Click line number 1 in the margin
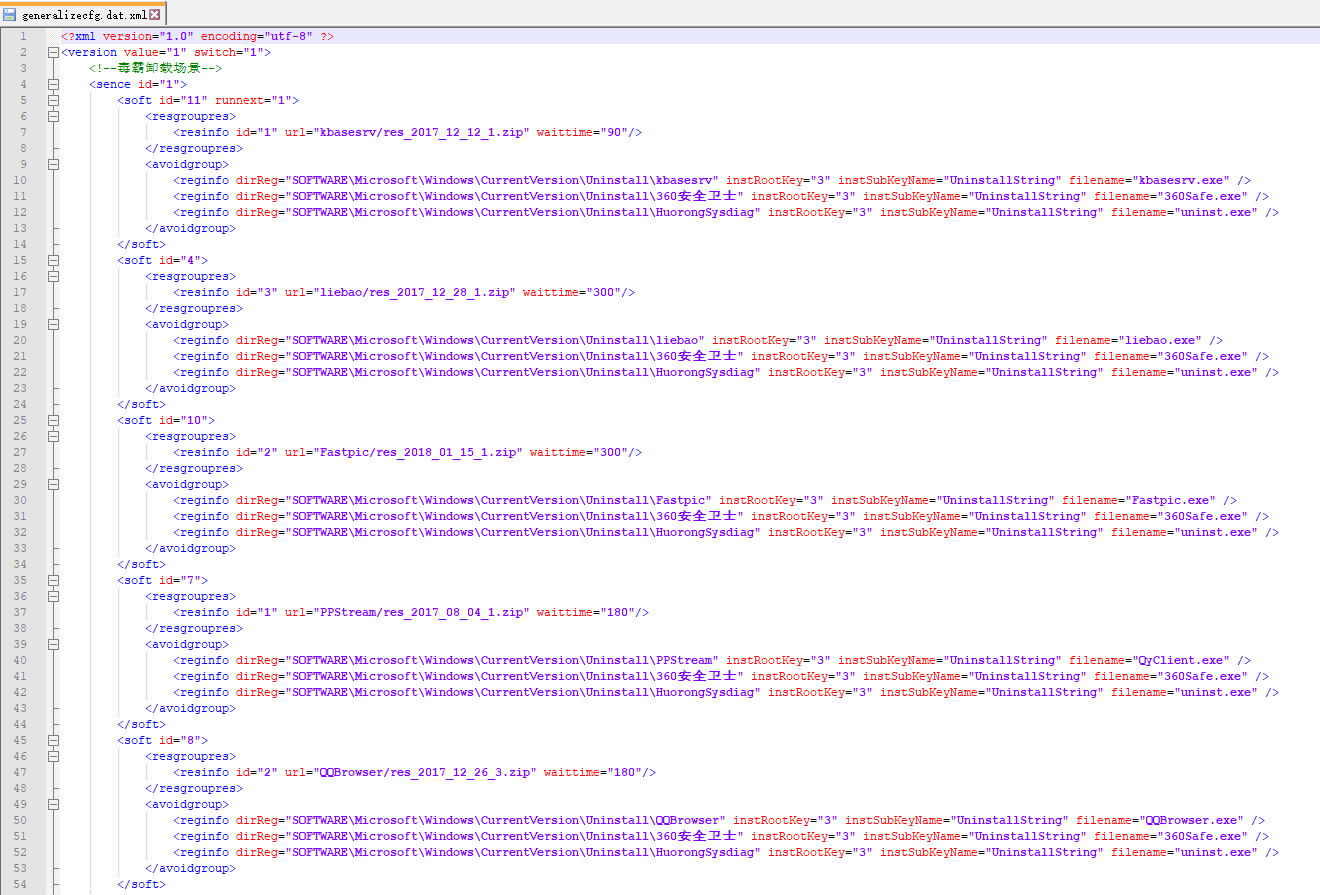1320x895 pixels. [x=23, y=36]
